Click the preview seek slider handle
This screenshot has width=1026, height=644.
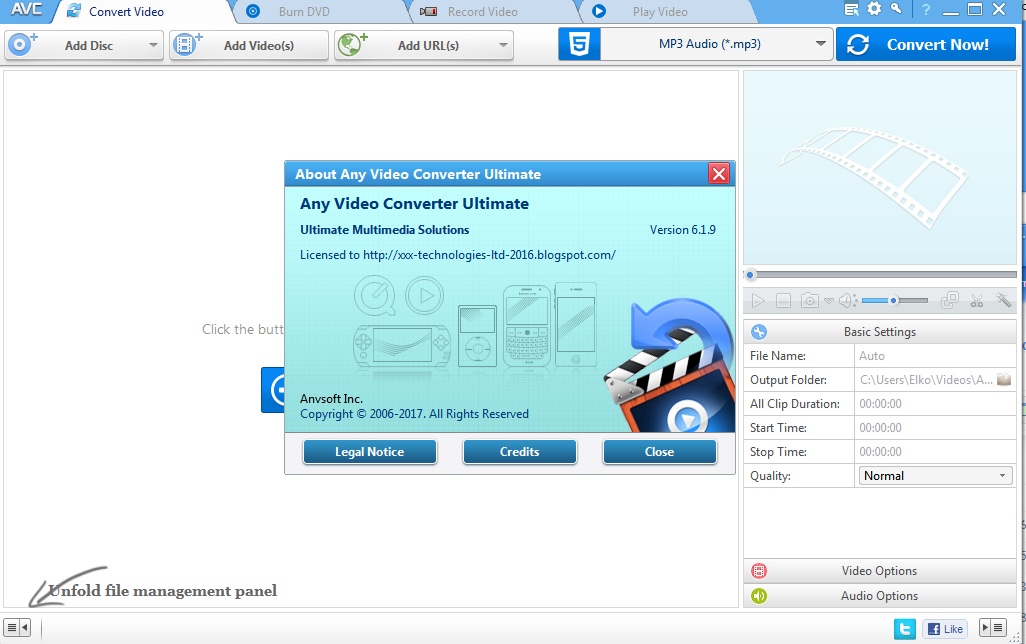pos(751,275)
